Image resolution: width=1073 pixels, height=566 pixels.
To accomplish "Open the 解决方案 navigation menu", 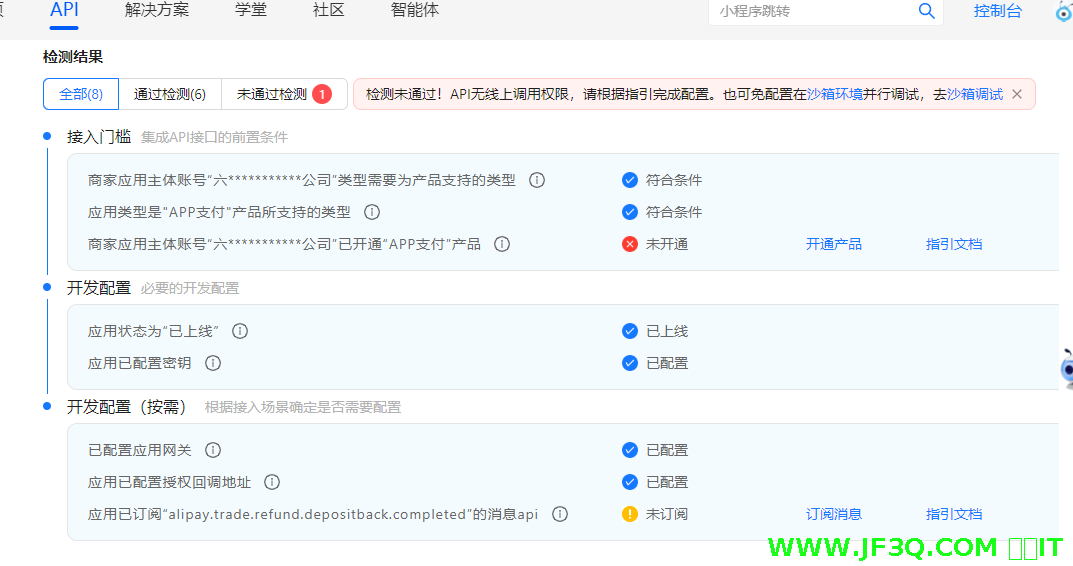I will 157,10.
